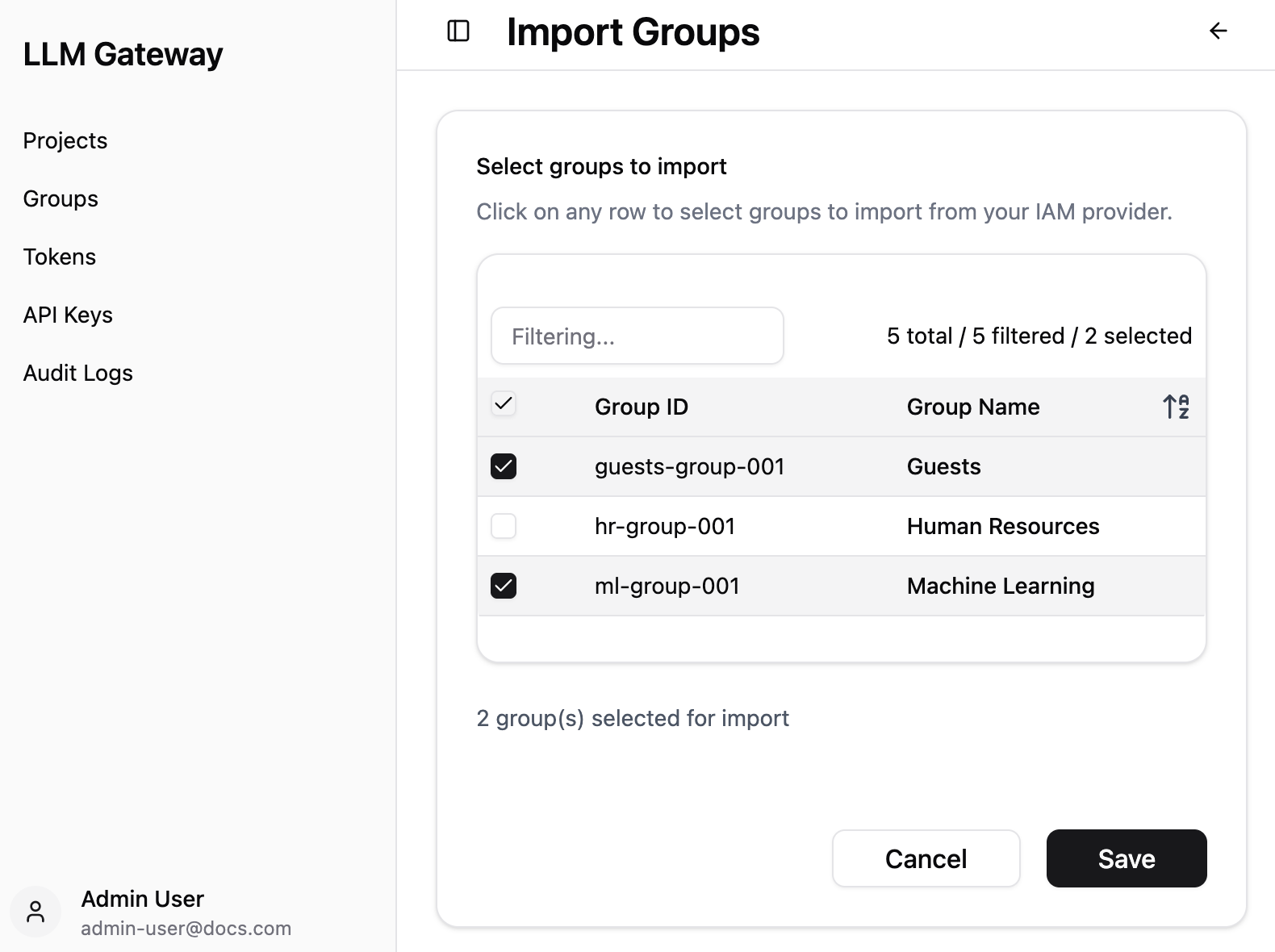Image resolution: width=1275 pixels, height=952 pixels.
Task: Go to Groups in the sidebar
Action: pos(61,198)
